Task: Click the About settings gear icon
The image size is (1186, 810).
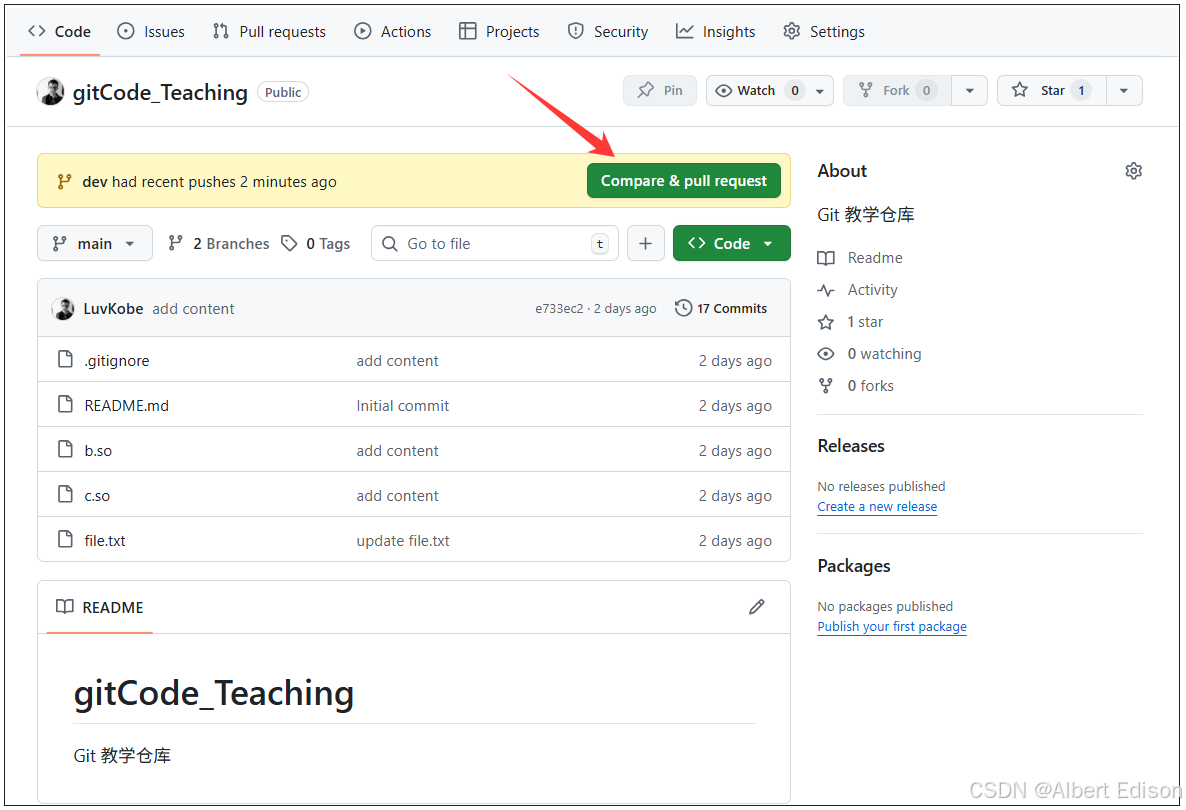Action: click(x=1133, y=171)
